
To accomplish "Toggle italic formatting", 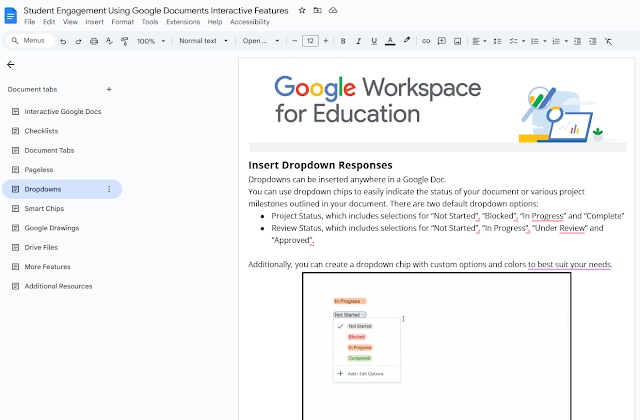I will [358, 41].
